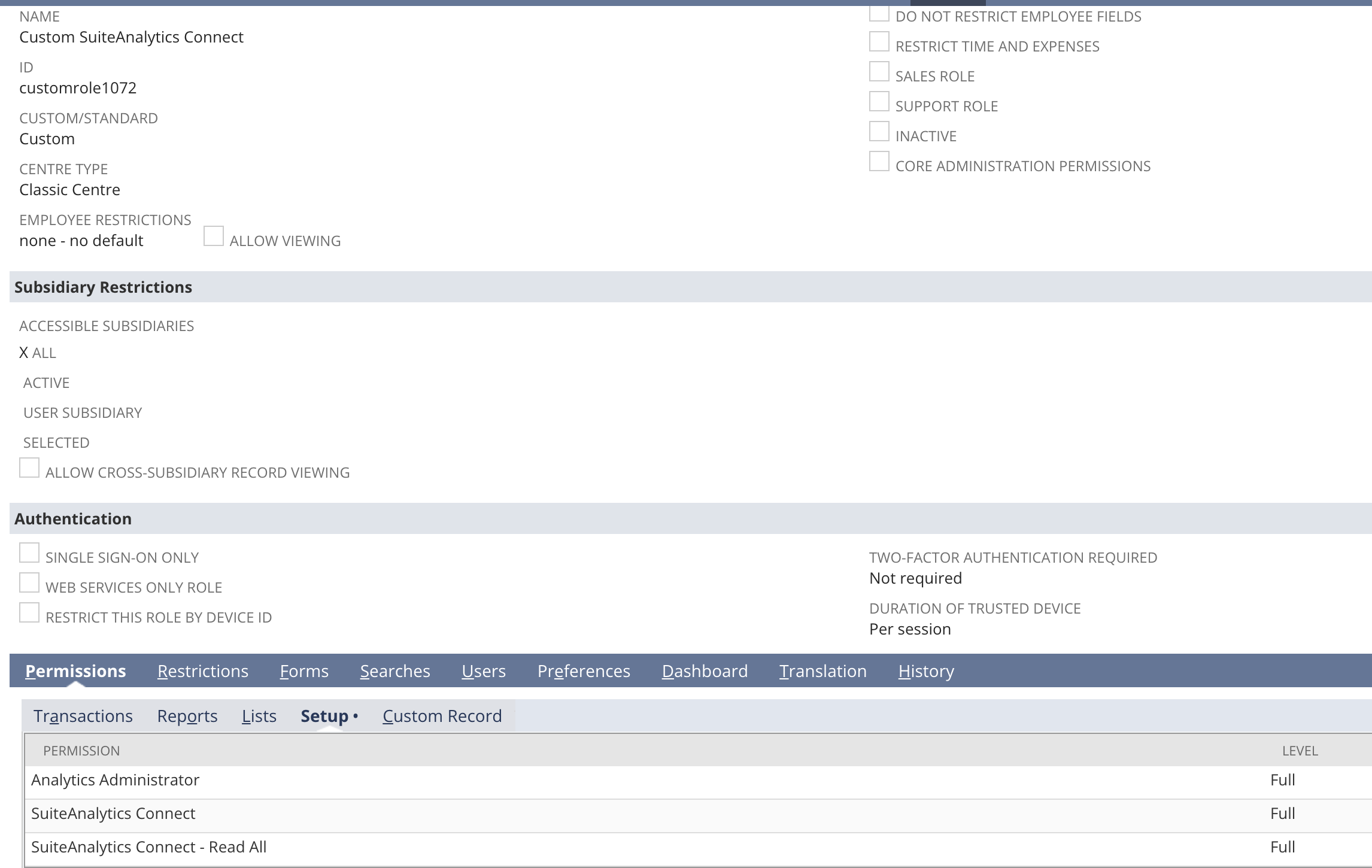
Task: Click the LEVEL column header
Action: (x=1300, y=751)
